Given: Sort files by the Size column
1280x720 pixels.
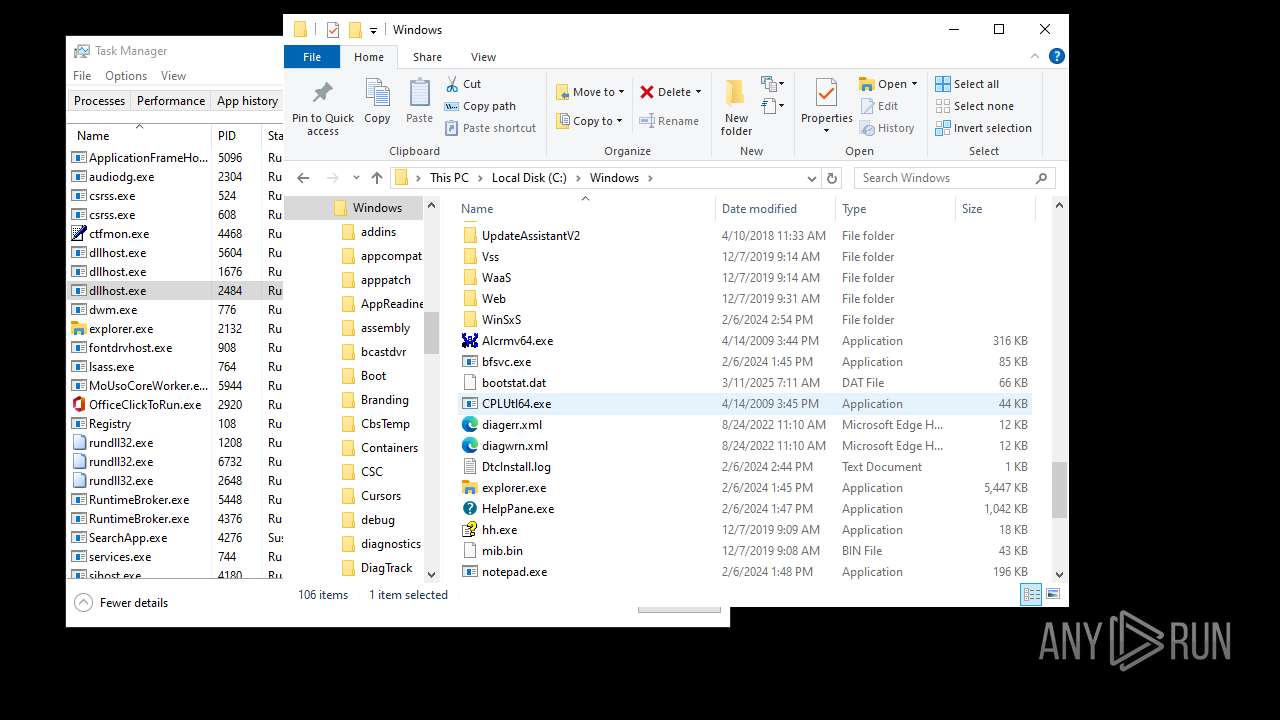Looking at the screenshot, I should pos(994,209).
